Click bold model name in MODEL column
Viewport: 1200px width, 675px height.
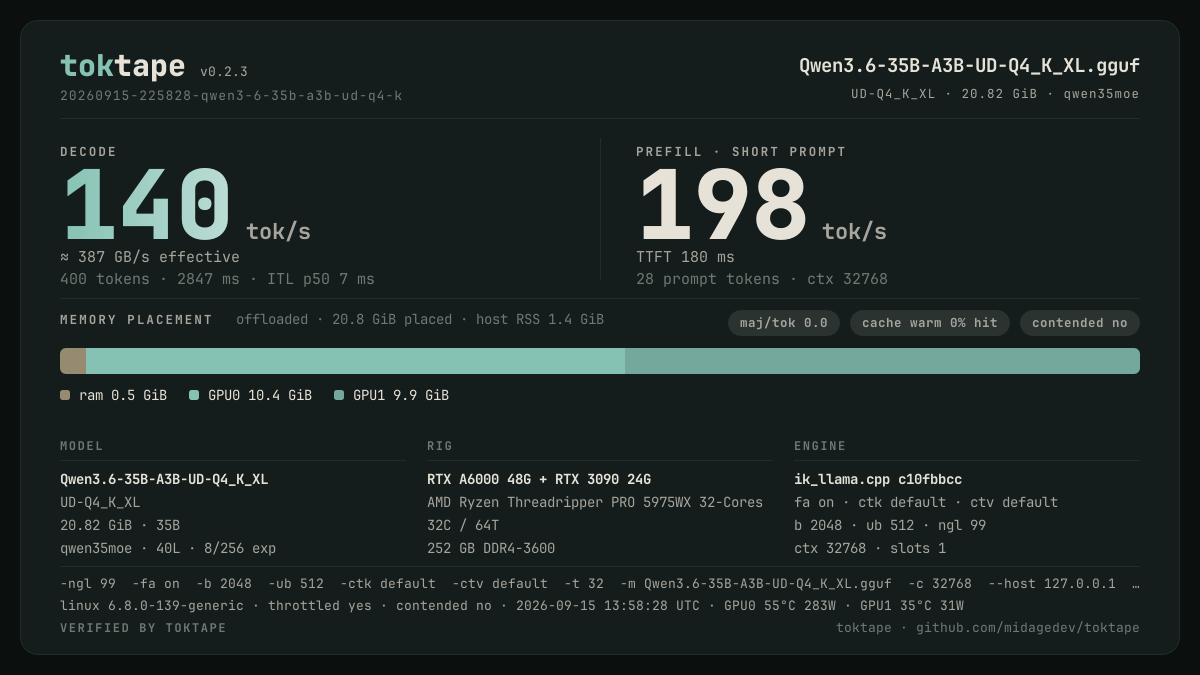tap(164, 480)
